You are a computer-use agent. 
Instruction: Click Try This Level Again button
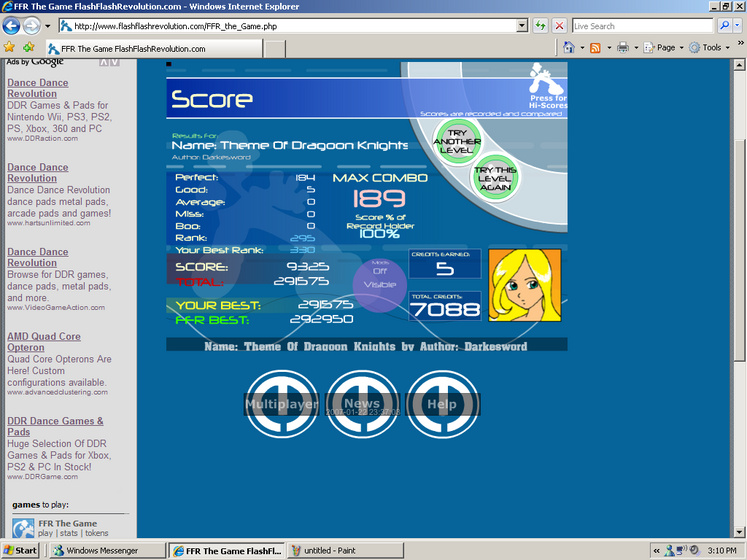[495, 178]
